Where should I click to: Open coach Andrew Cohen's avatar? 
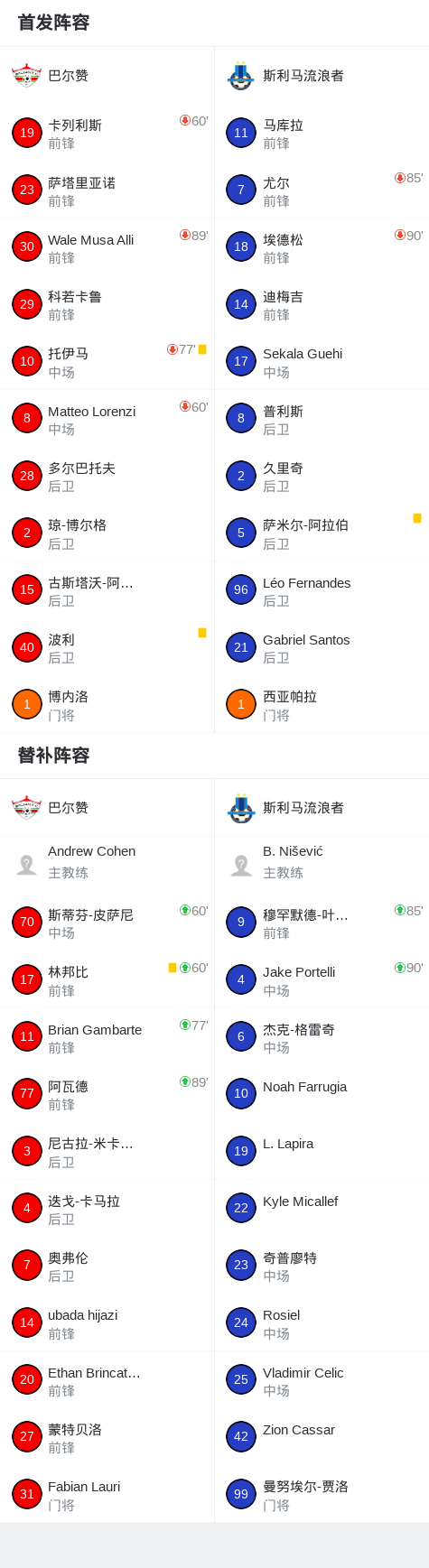(27, 864)
